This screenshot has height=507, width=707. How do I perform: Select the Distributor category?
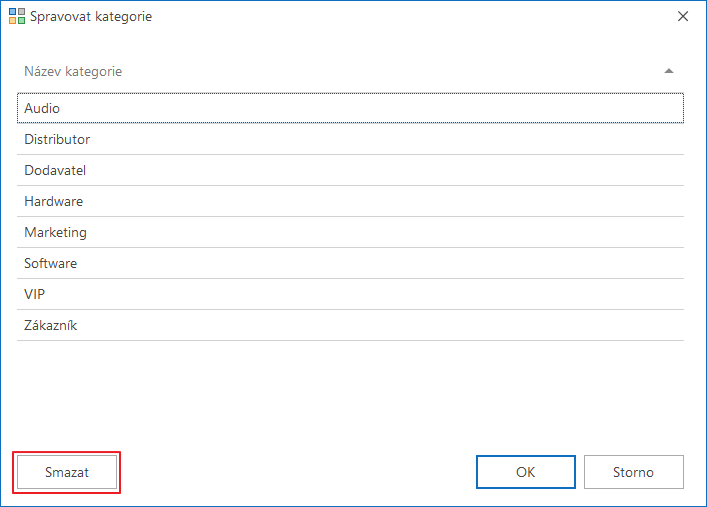point(350,139)
